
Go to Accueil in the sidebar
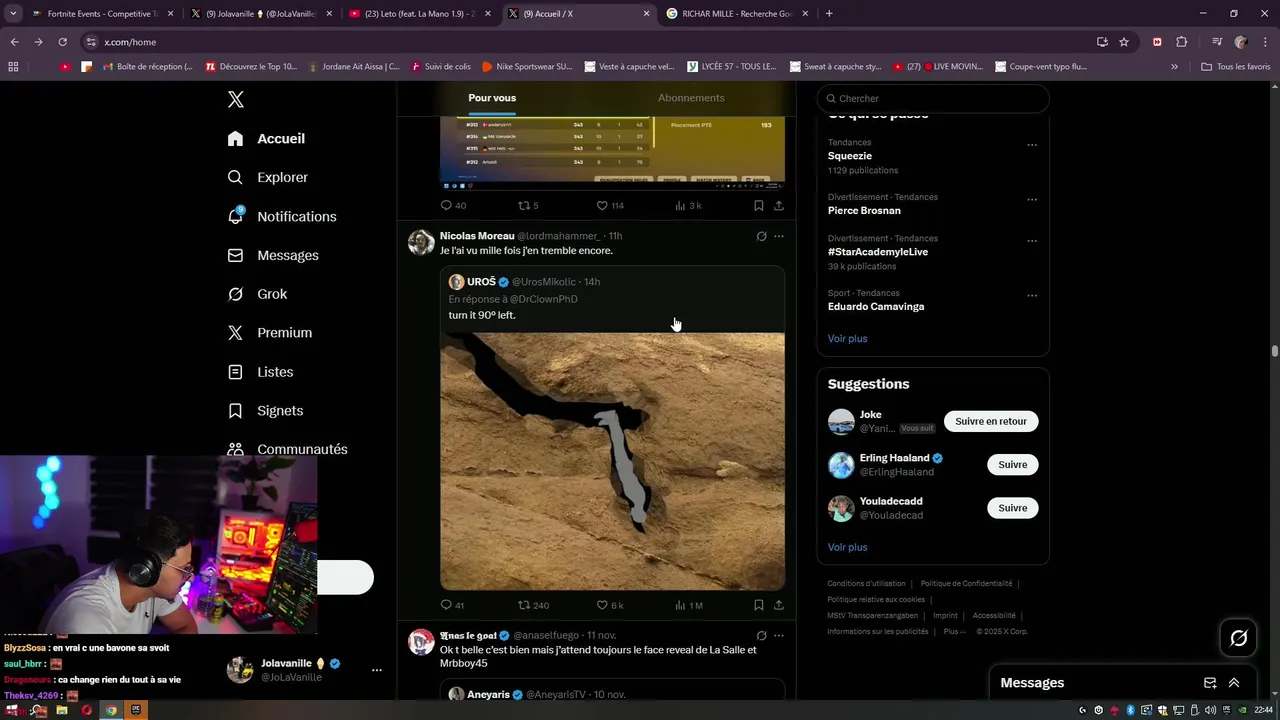click(x=266, y=139)
